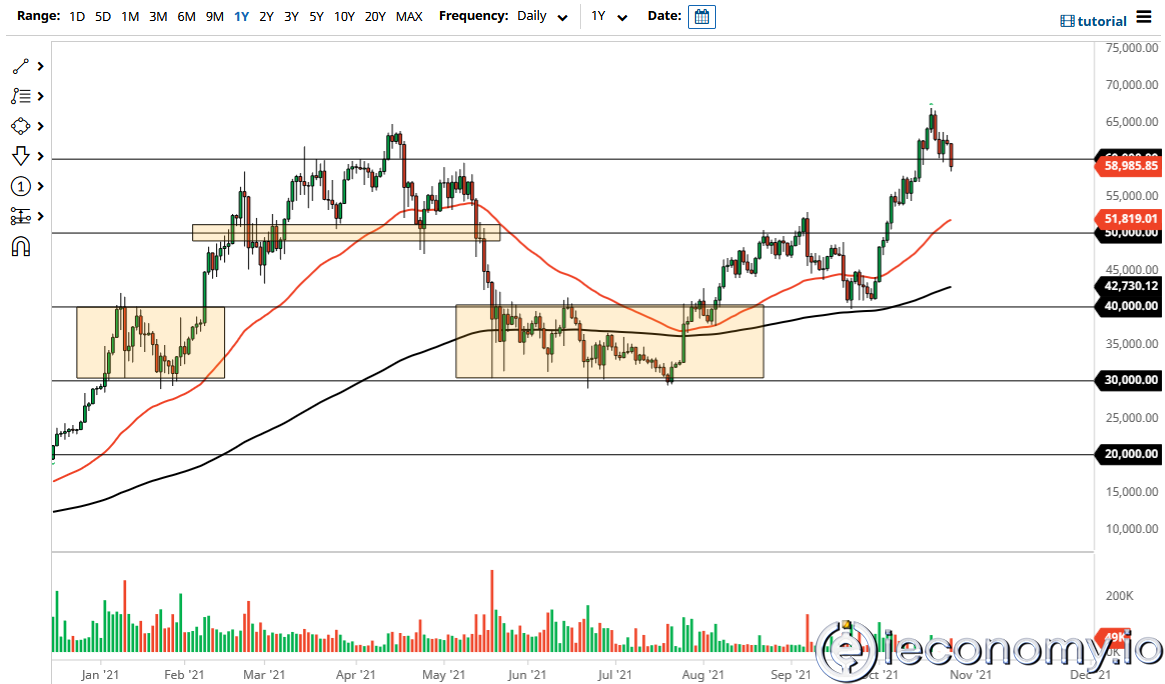Switch the range to MAX
The height and width of the screenshot is (684, 1165).
click(408, 17)
